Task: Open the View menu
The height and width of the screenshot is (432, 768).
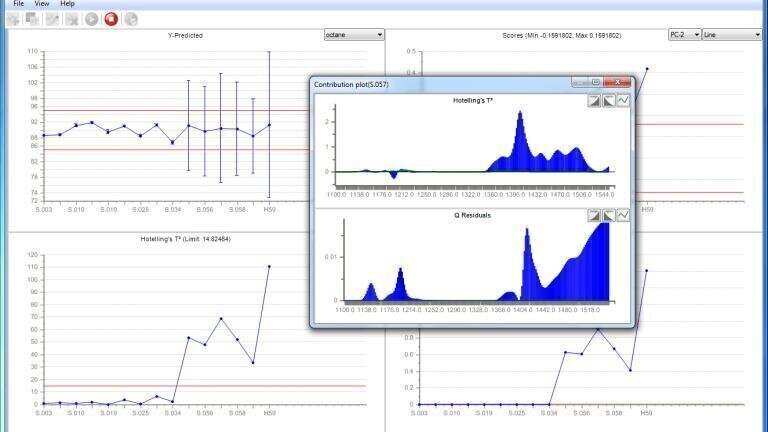Action: [42, 3]
